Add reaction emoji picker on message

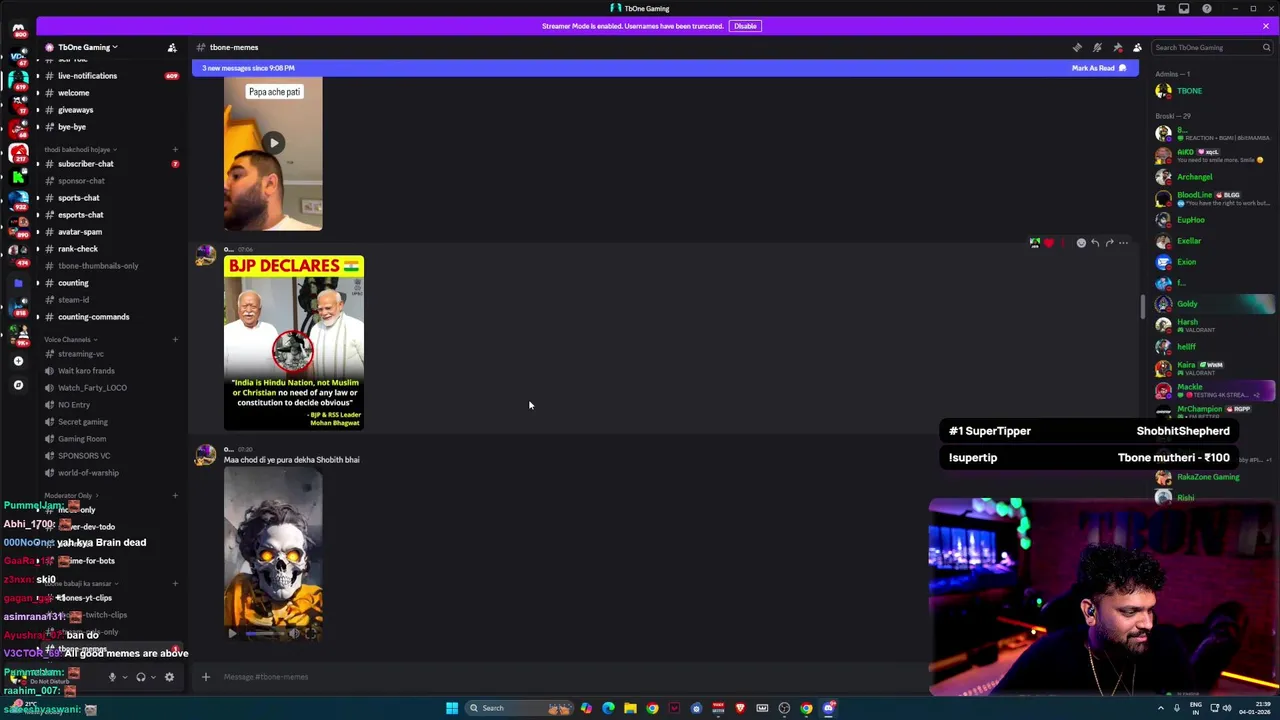(x=1081, y=243)
